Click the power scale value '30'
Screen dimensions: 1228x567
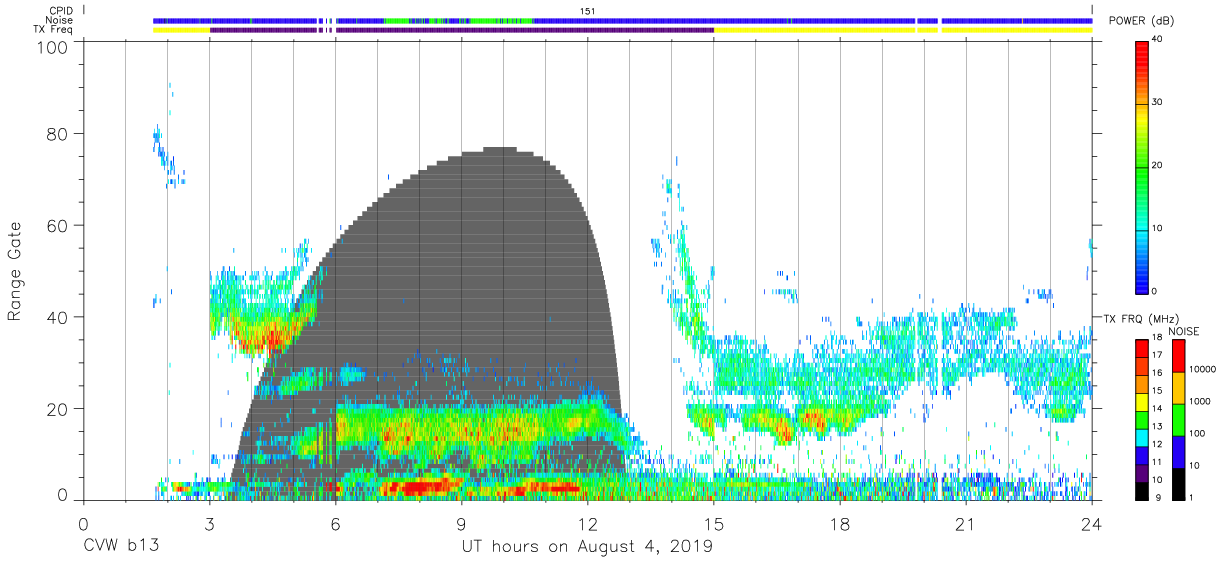pos(1158,103)
